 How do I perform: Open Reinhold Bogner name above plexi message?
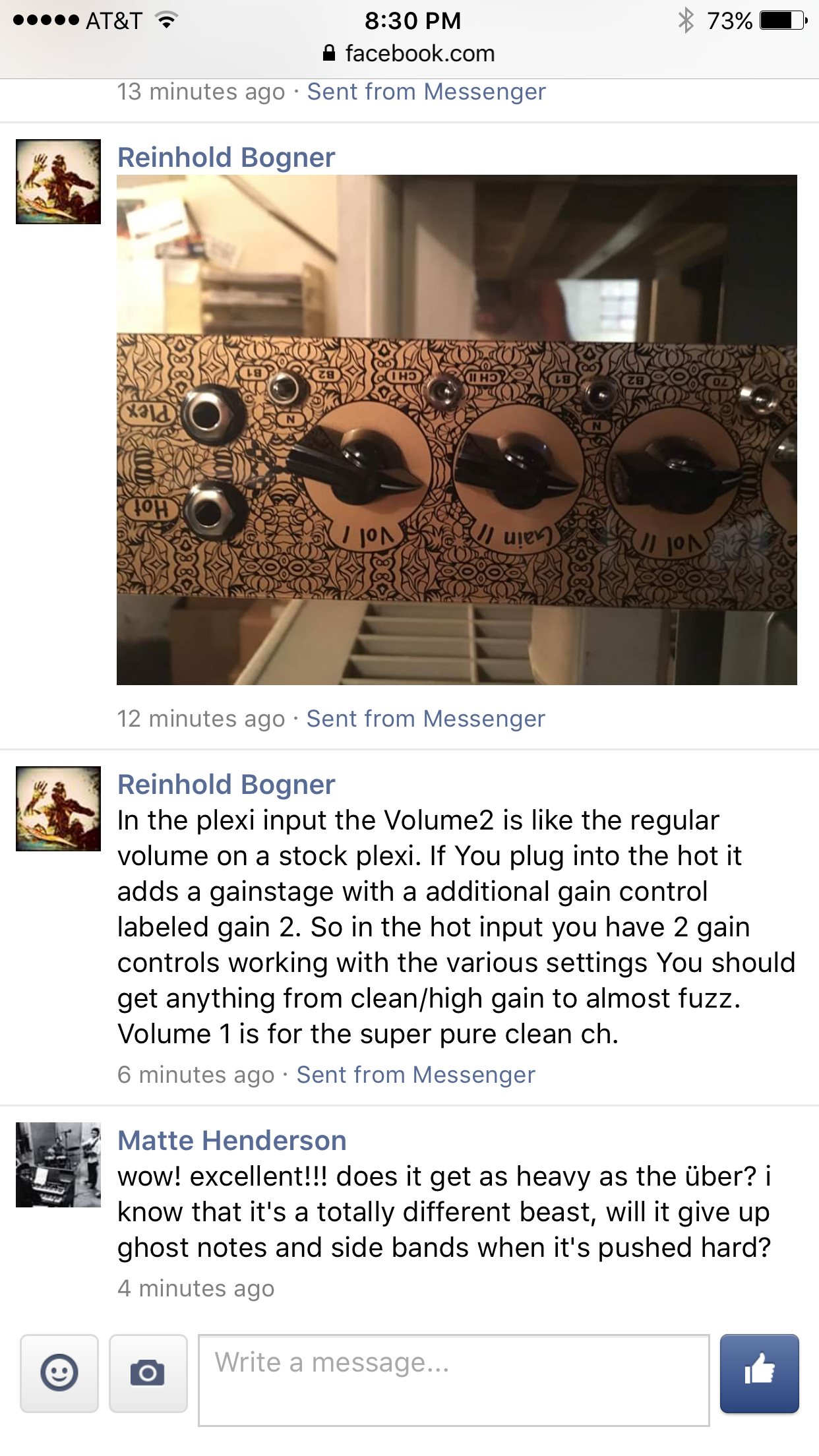point(226,785)
